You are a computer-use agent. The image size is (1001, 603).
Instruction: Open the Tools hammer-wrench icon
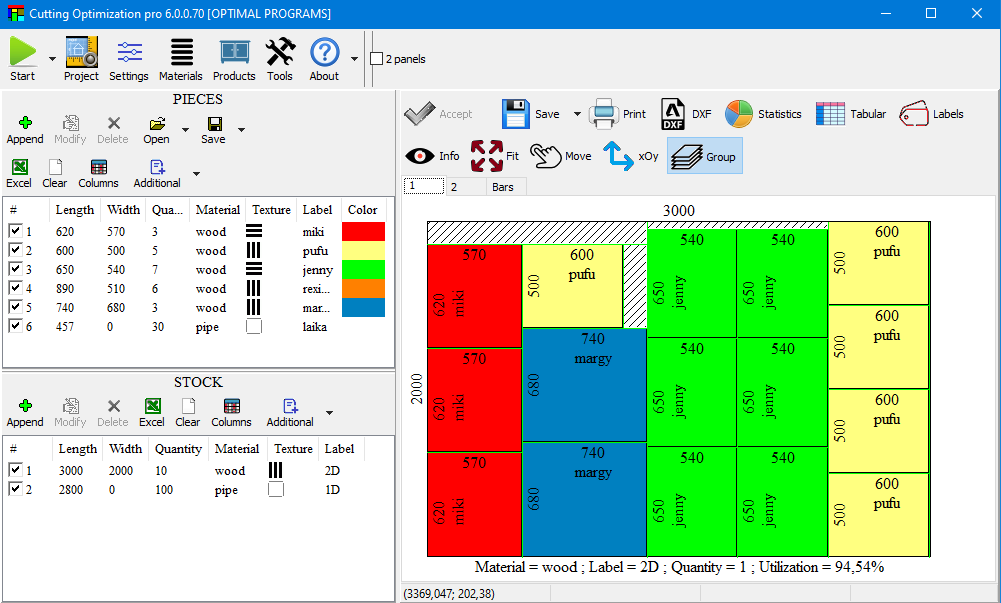tap(280, 52)
